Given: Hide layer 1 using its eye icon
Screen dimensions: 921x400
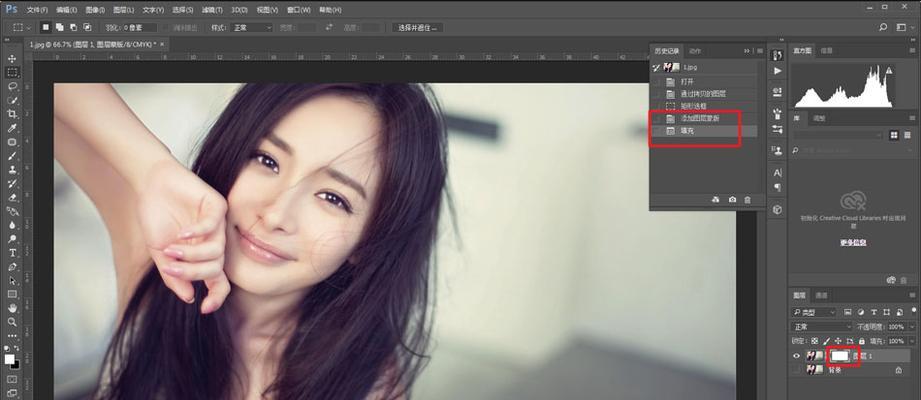Looking at the screenshot, I should [797, 355].
